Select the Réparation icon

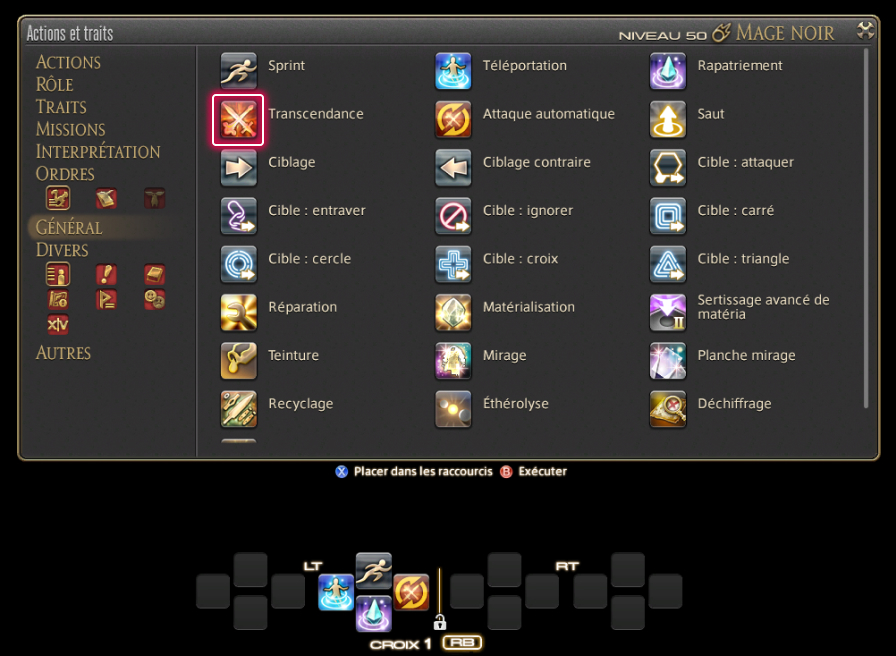pyautogui.click(x=238, y=313)
